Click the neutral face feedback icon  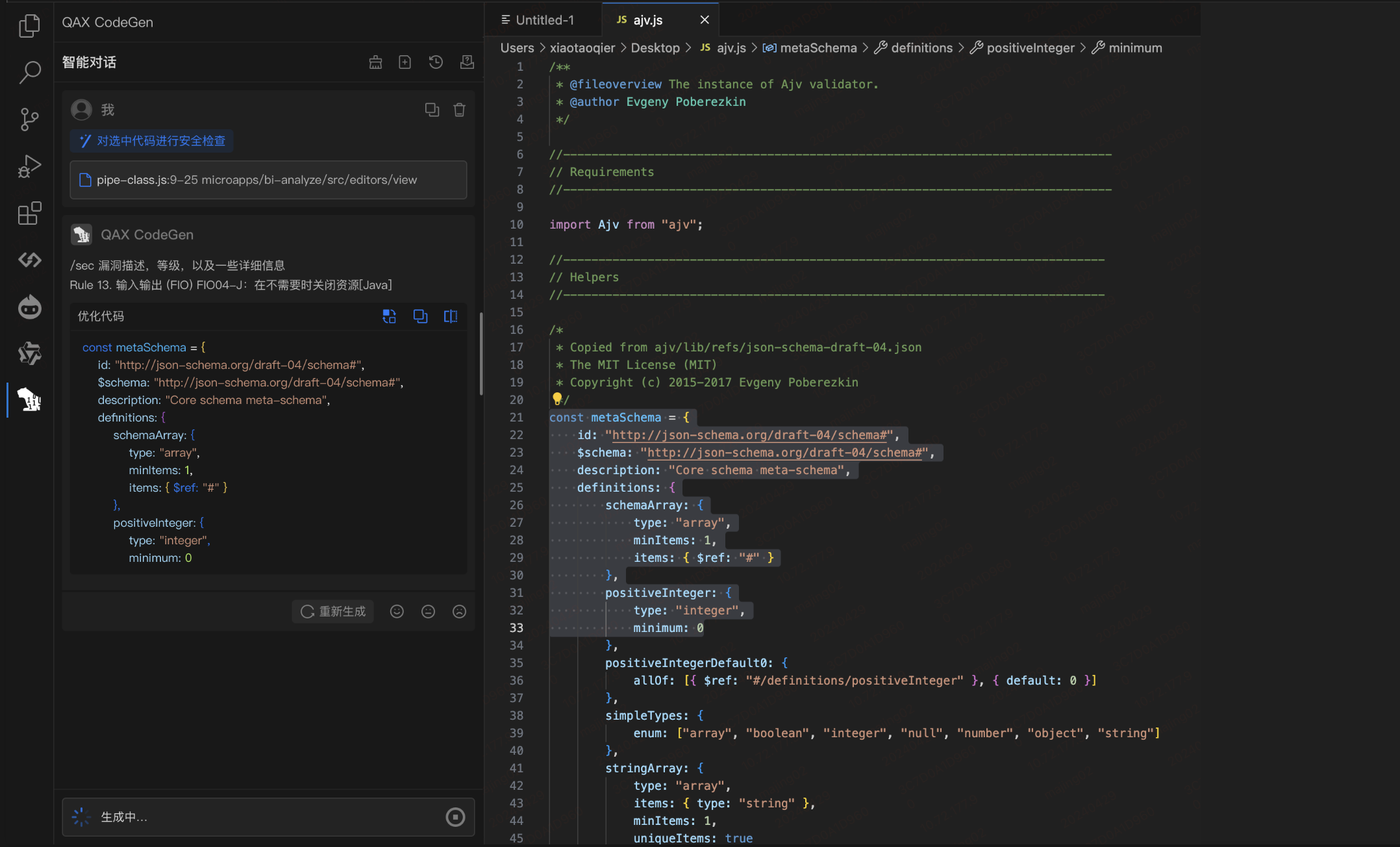click(x=428, y=611)
